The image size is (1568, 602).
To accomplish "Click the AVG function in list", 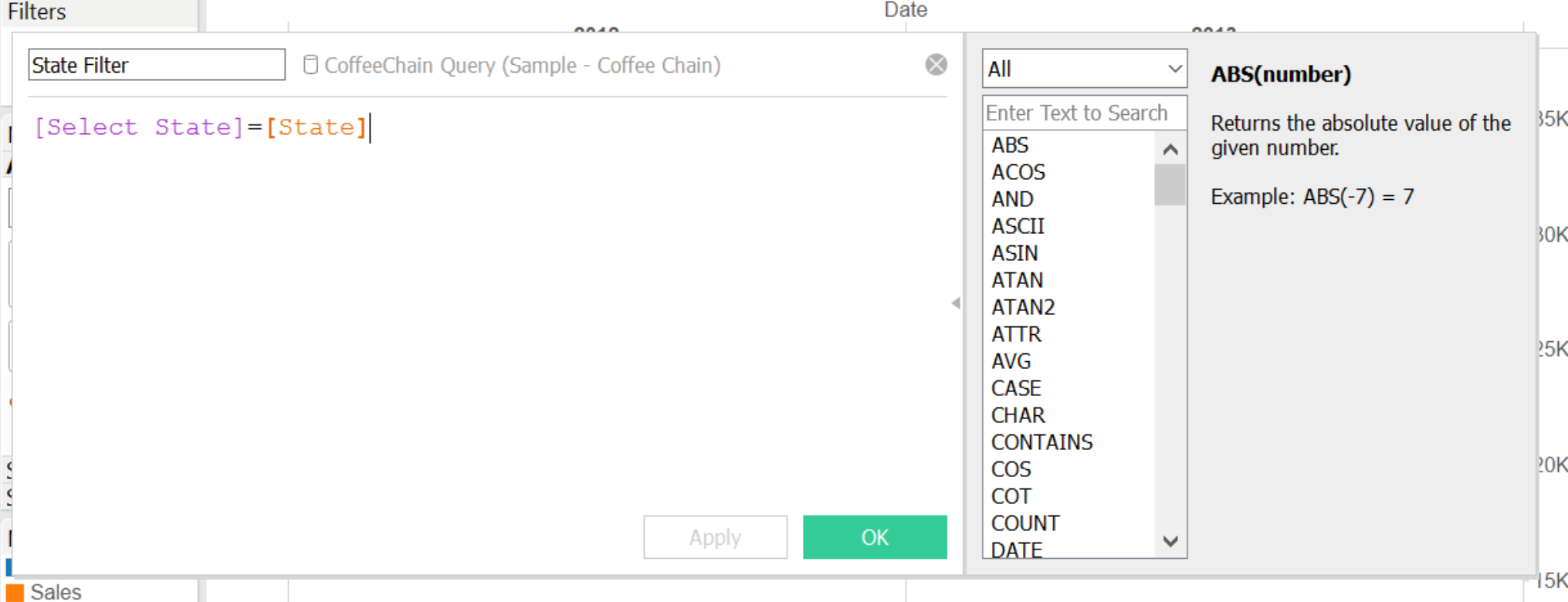I will click(1011, 361).
